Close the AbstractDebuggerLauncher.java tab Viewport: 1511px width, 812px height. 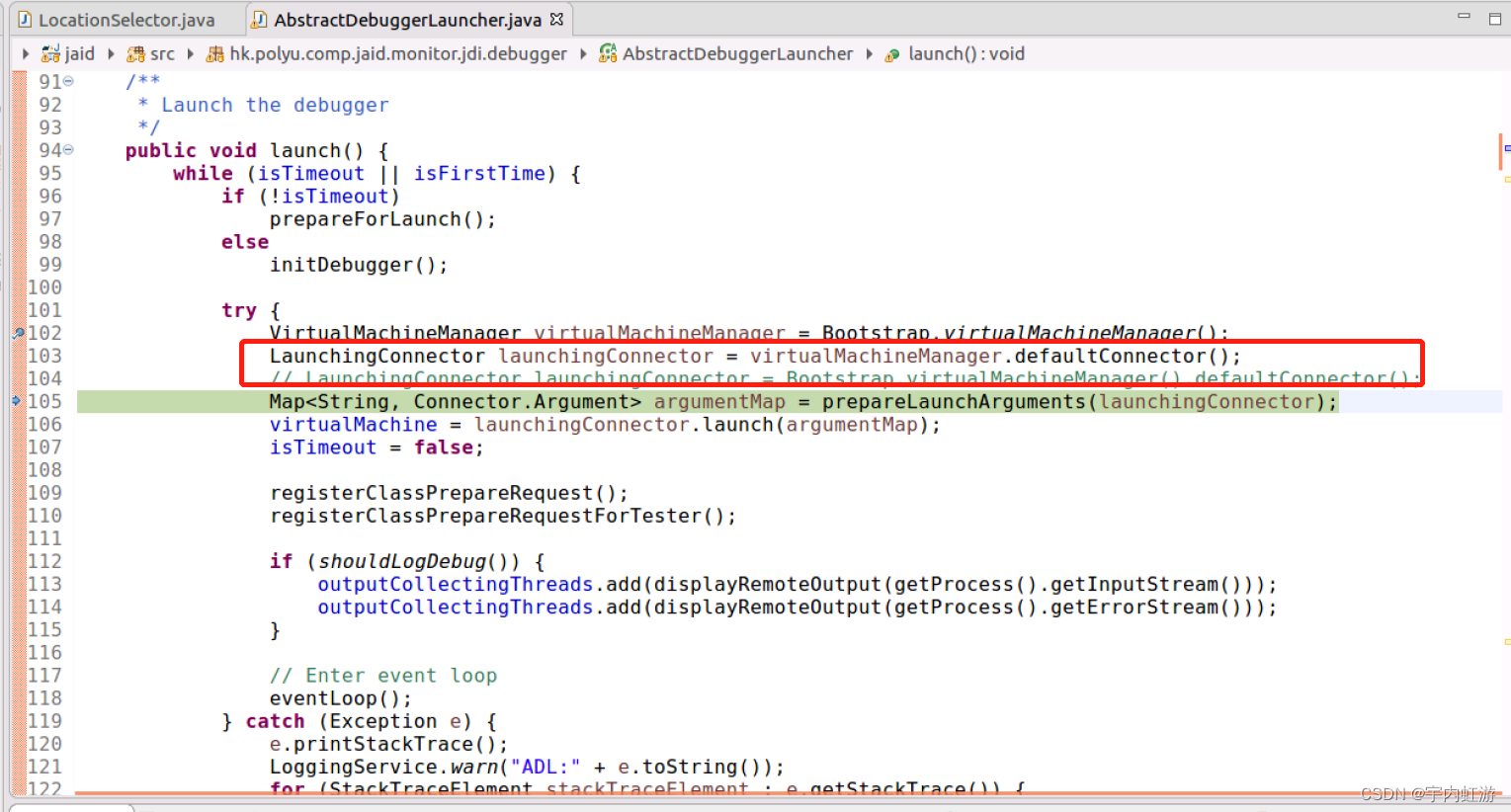(556, 19)
